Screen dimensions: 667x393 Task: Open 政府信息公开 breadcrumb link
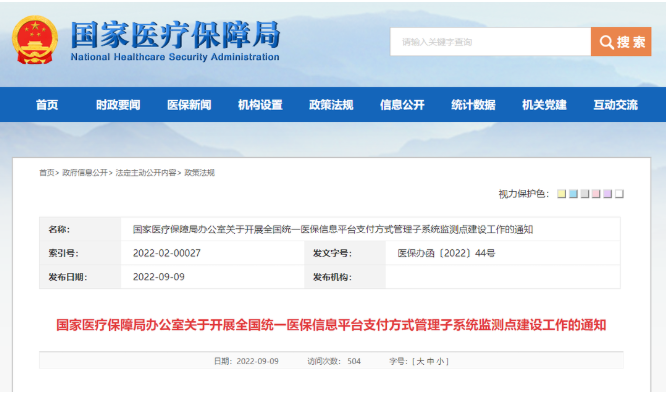click(x=85, y=173)
